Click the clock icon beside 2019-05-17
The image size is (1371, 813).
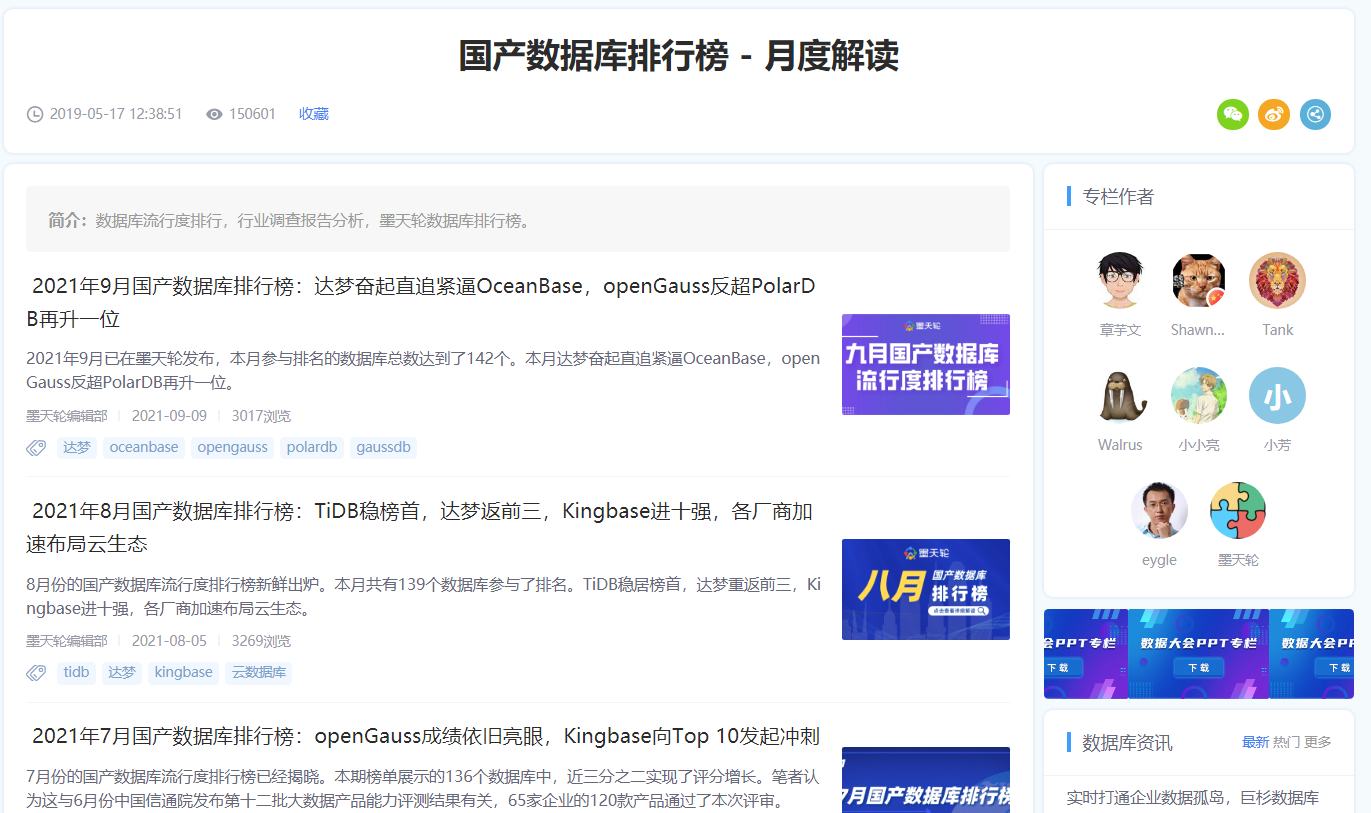pos(35,114)
